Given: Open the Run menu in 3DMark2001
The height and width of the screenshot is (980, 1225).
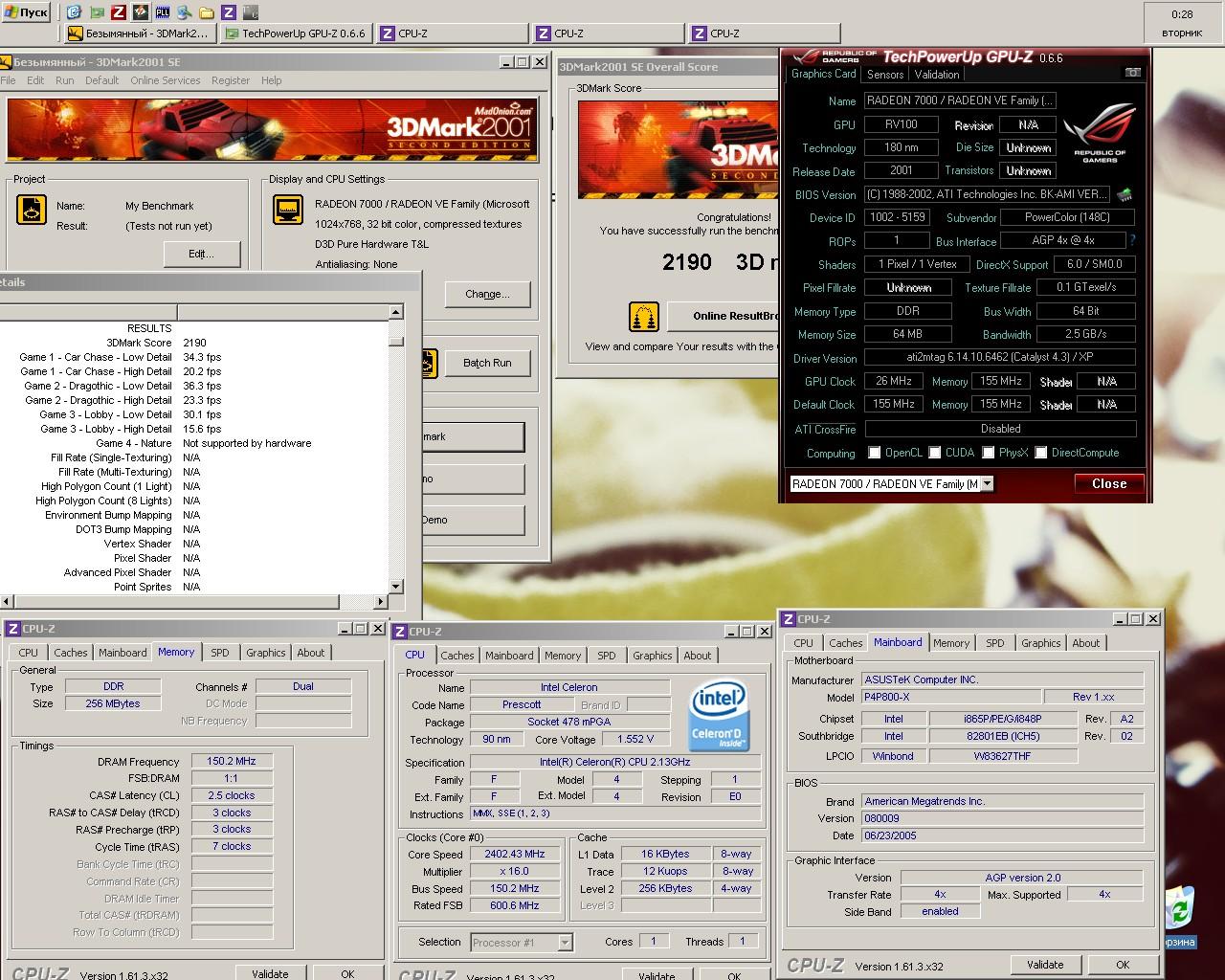Looking at the screenshot, I should coord(64,80).
